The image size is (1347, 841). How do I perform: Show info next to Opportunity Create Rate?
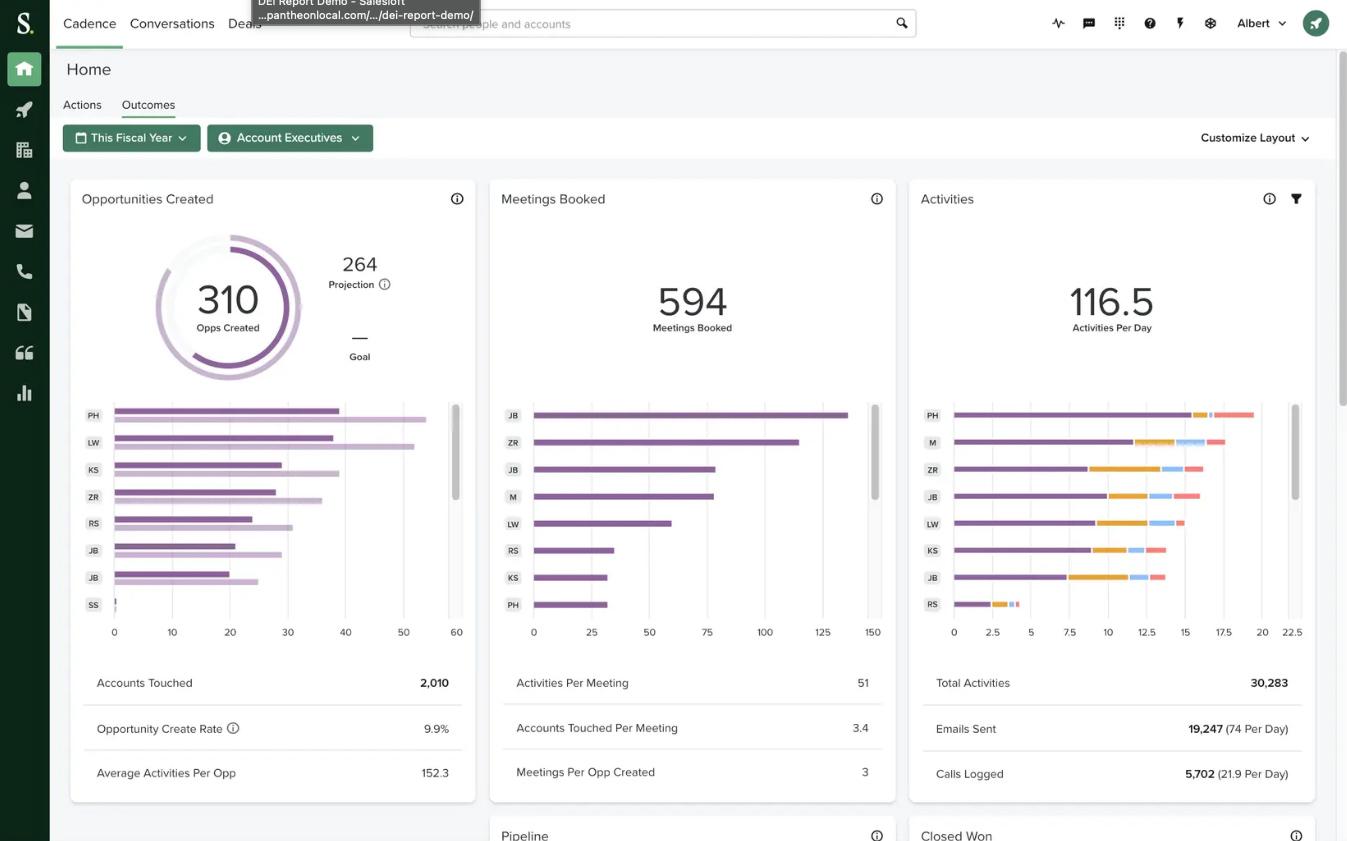[233, 728]
